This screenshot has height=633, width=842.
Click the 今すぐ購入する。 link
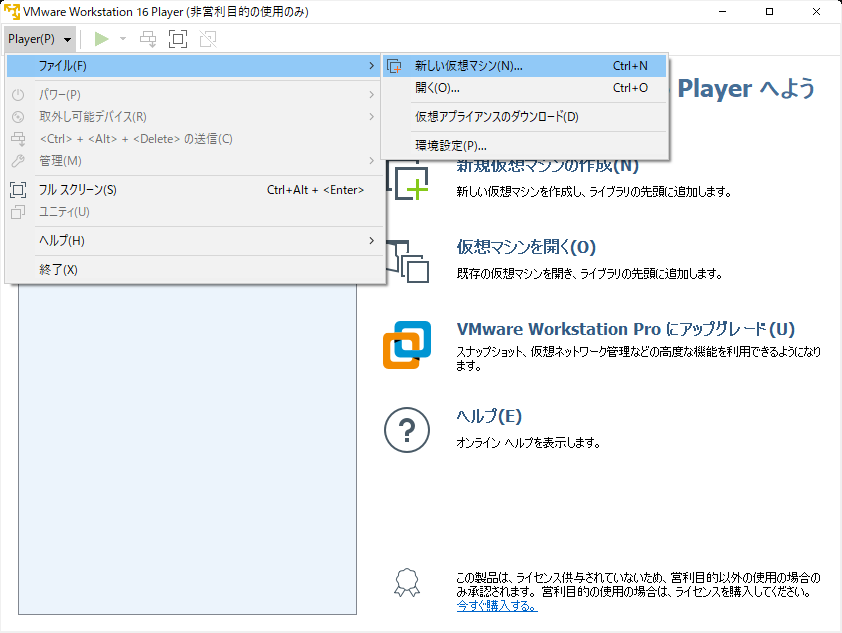point(497,606)
